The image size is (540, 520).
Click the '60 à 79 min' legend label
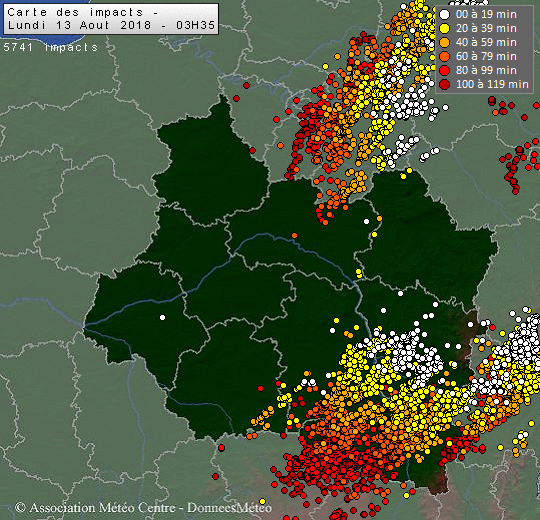coord(486,56)
